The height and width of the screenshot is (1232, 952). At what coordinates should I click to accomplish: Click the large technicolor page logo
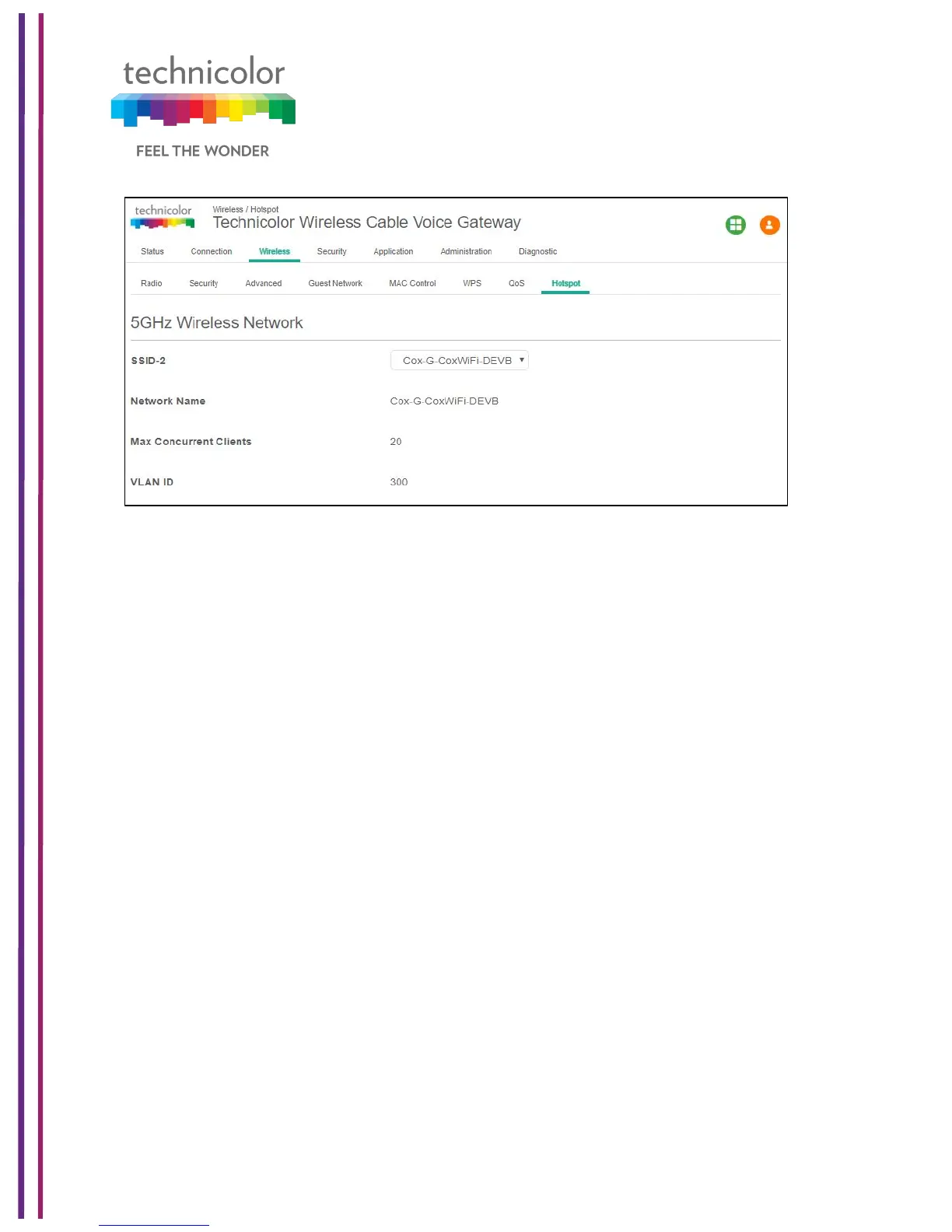pyautogui.click(x=203, y=91)
